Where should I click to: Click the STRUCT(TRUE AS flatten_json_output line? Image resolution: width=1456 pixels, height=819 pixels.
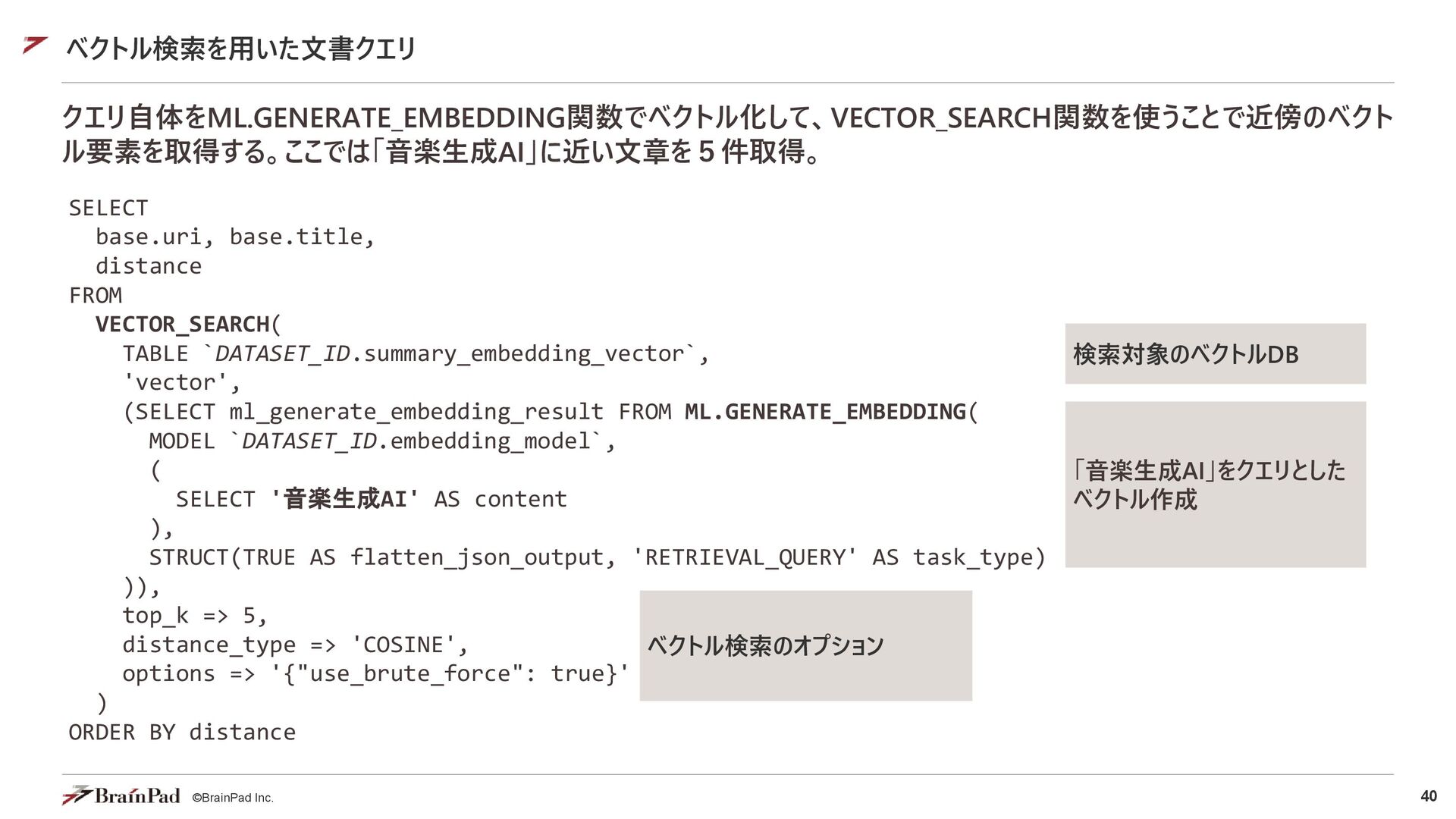point(597,557)
